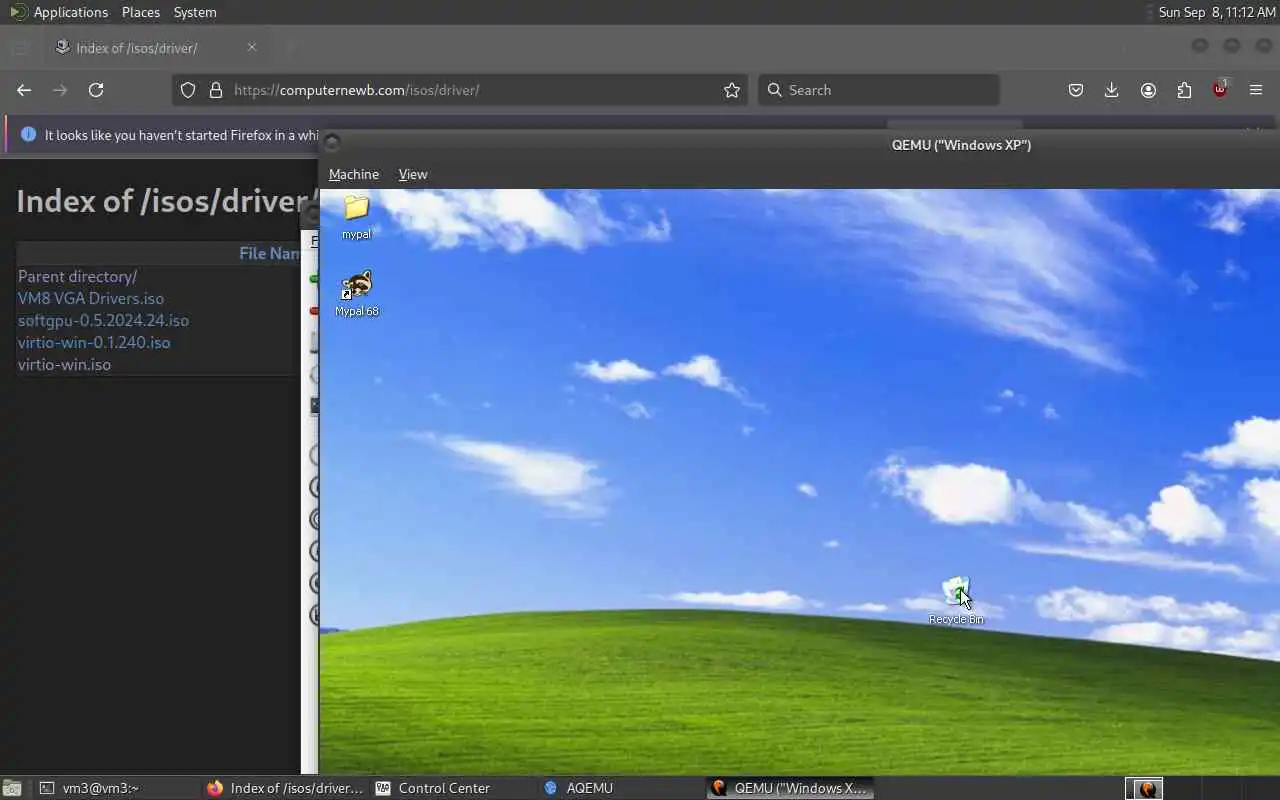Open the Machine menu in QEMU
1280x800 pixels.
pyautogui.click(x=354, y=174)
